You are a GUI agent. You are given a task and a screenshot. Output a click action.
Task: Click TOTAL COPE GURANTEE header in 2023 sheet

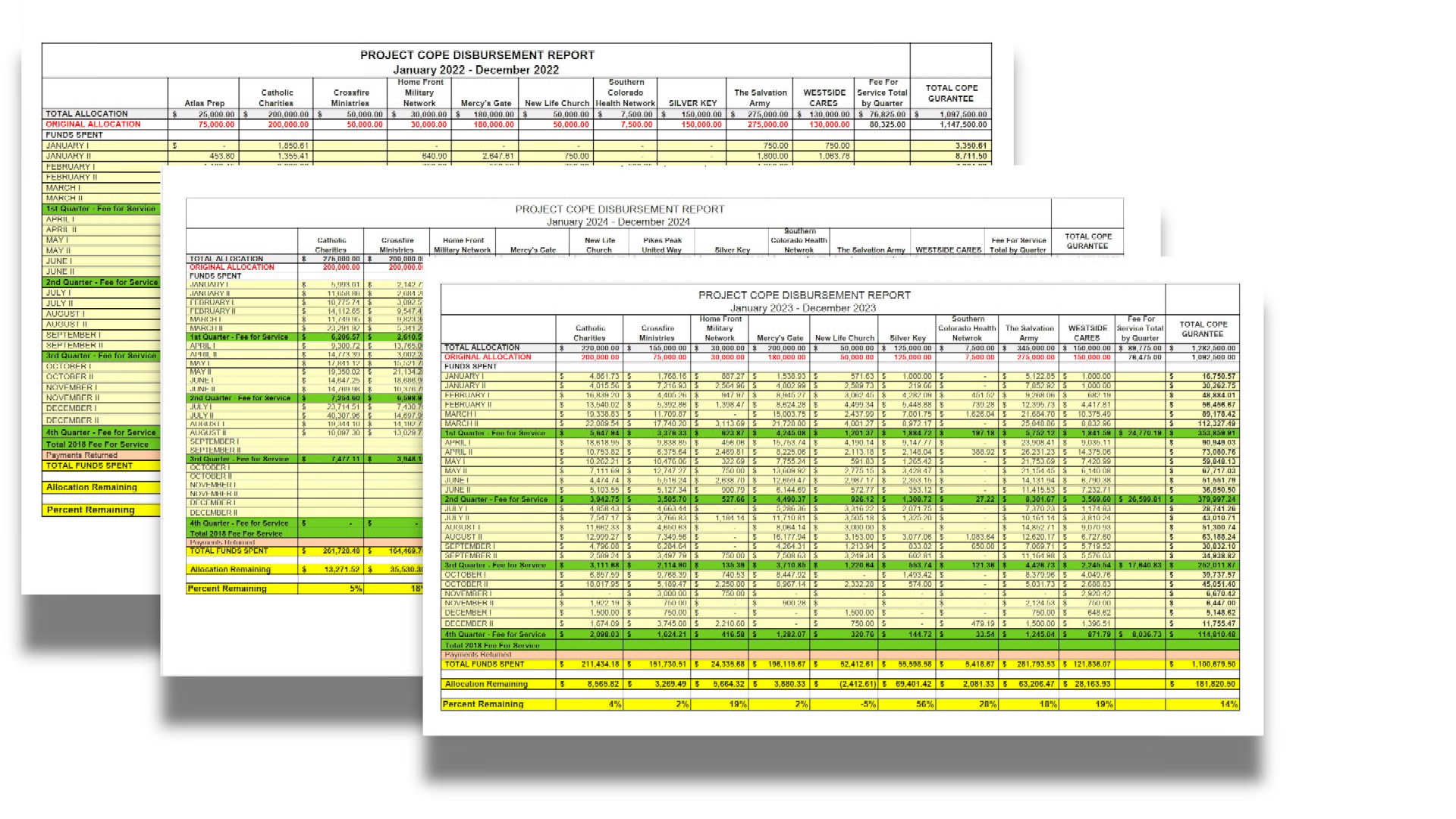(x=1202, y=329)
